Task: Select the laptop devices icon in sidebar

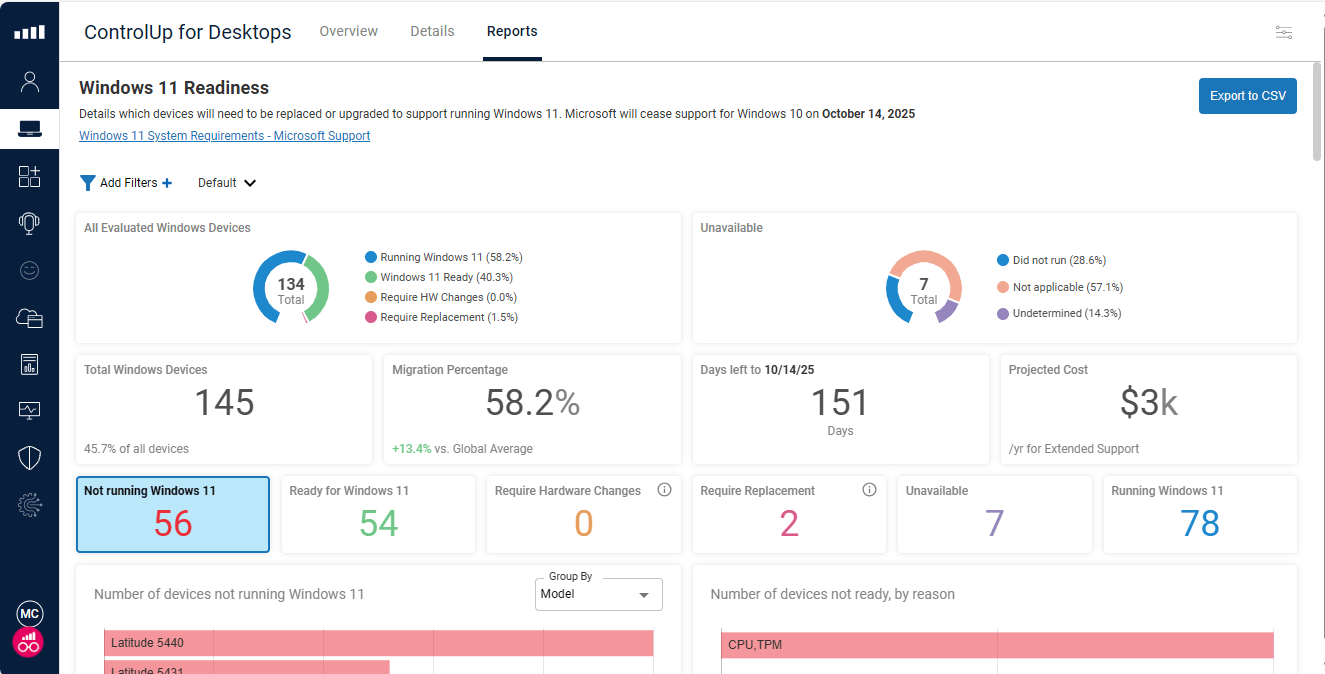Action: pos(29,129)
